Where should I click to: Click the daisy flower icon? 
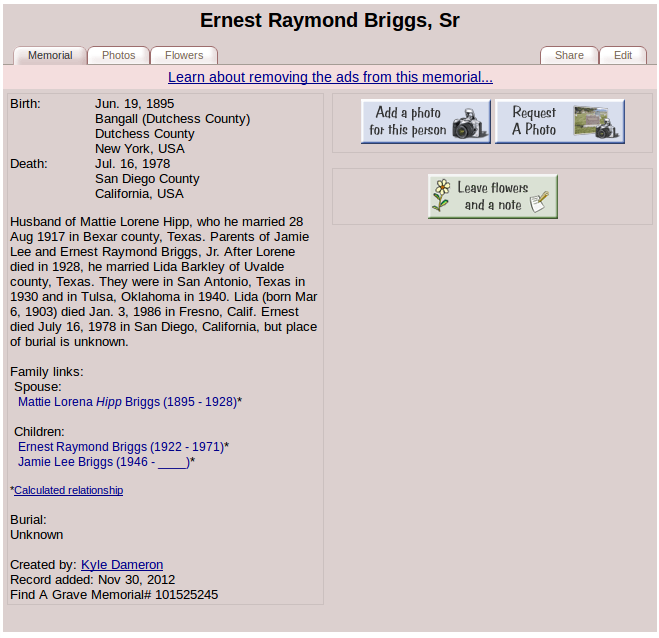click(441, 196)
